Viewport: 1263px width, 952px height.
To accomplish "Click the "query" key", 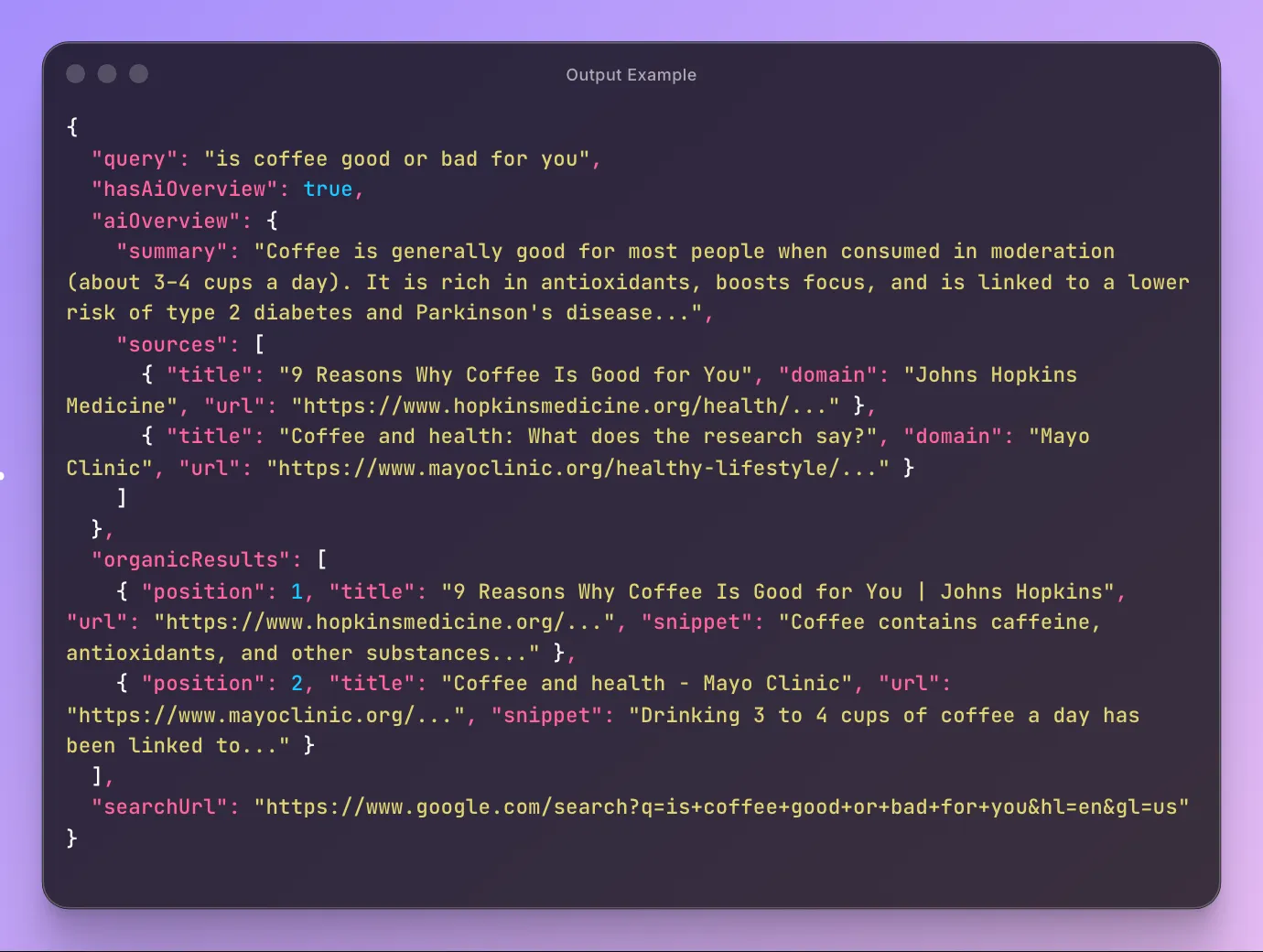I will [135, 158].
